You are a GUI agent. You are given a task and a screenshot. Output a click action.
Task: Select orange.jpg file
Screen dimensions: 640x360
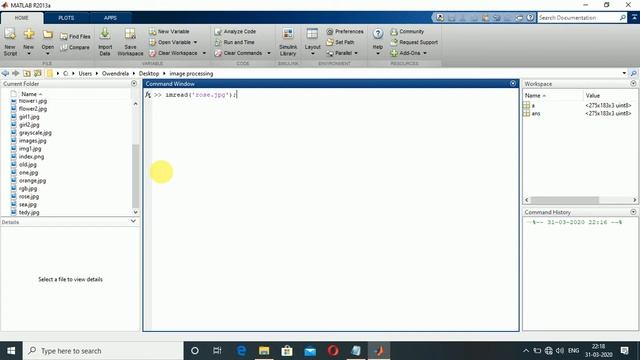pos(32,180)
